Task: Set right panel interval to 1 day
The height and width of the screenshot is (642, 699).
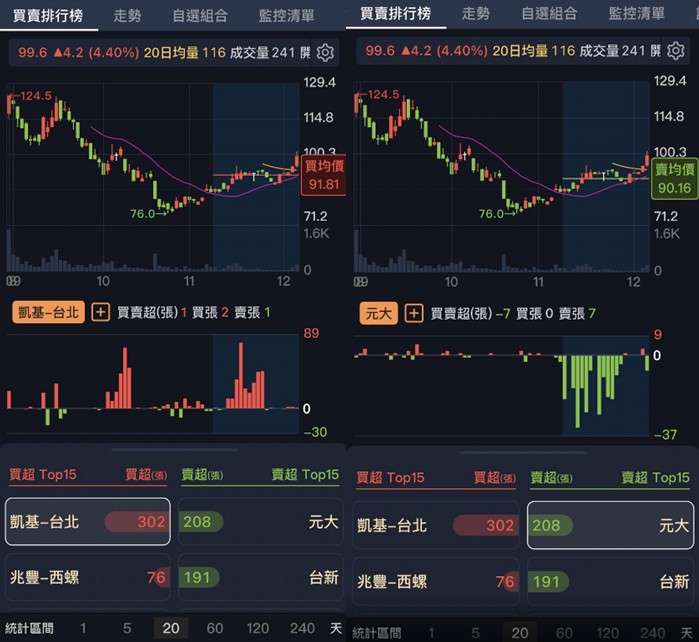Action: point(431,632)
